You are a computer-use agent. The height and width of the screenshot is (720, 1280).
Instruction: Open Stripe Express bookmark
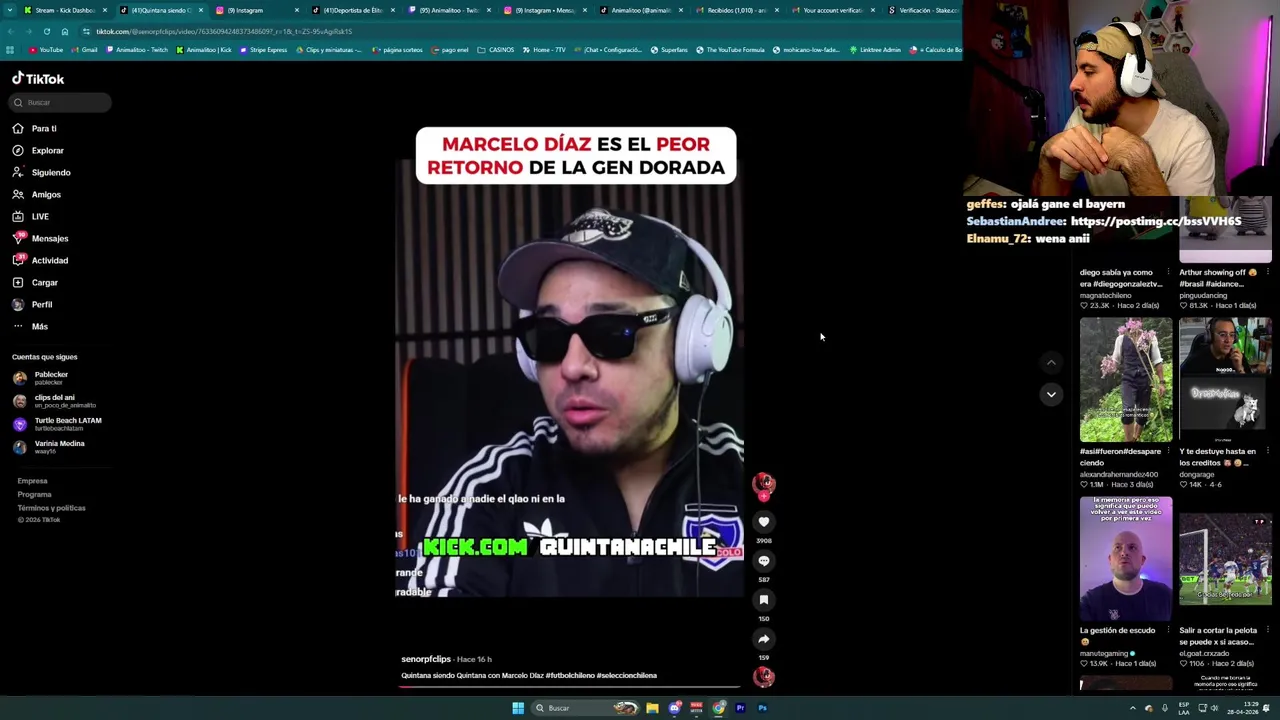pyautogui.click(x=263, y=50)
